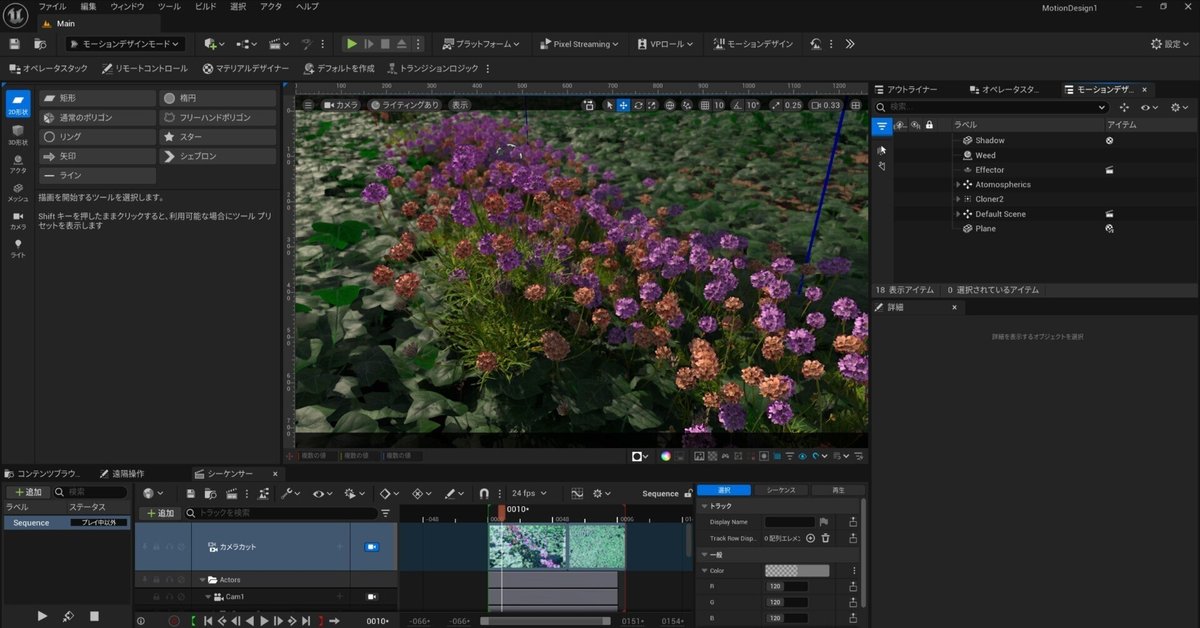
Task: Open the VPロール dropdown
Action: (x=666, y=44)
